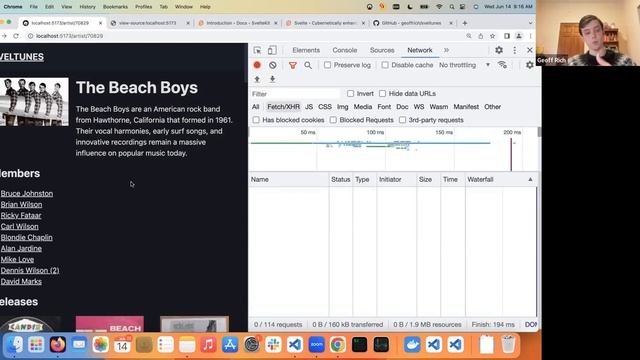Select the Img type filter
The image size is (640, 360).
(x=342, y=107)
